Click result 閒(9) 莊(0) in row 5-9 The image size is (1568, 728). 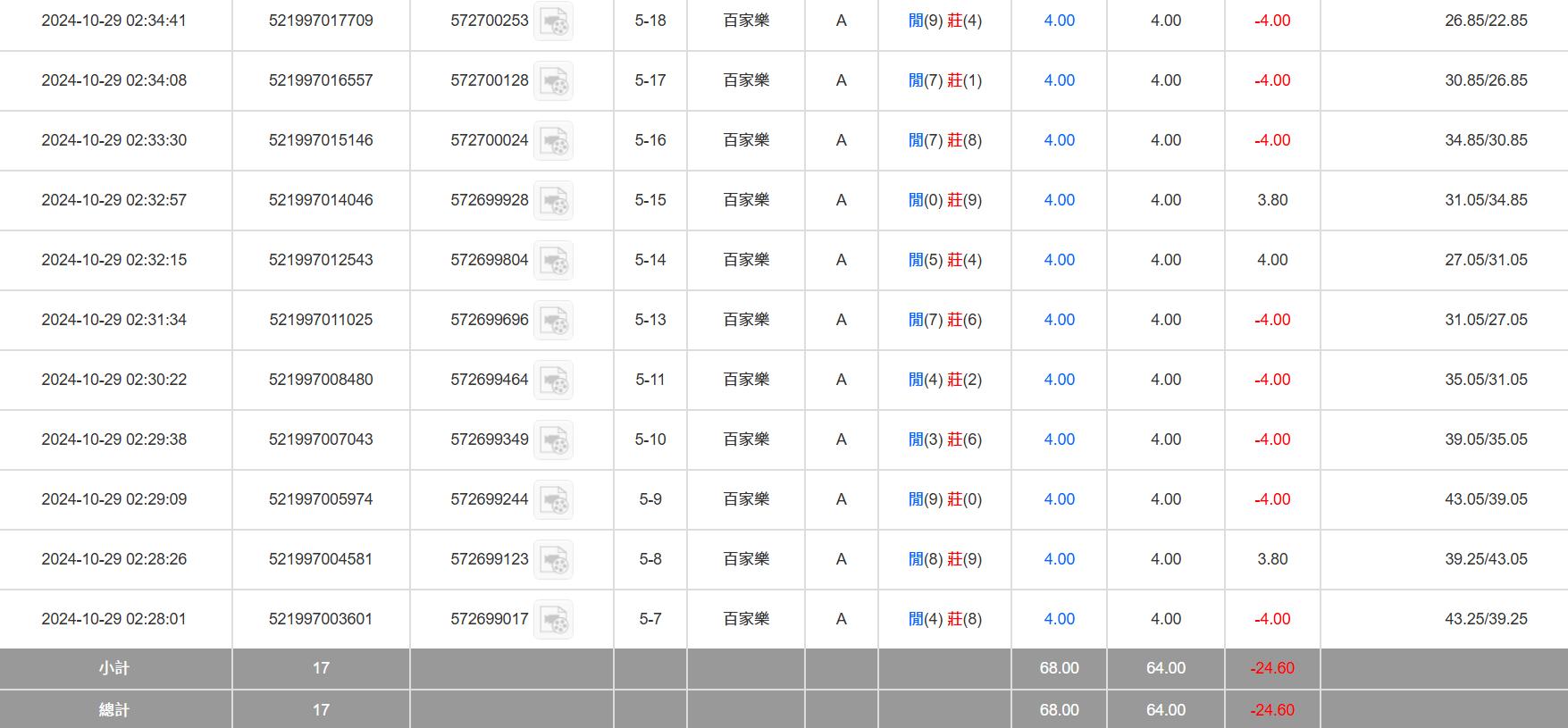[x=944, y=499]
